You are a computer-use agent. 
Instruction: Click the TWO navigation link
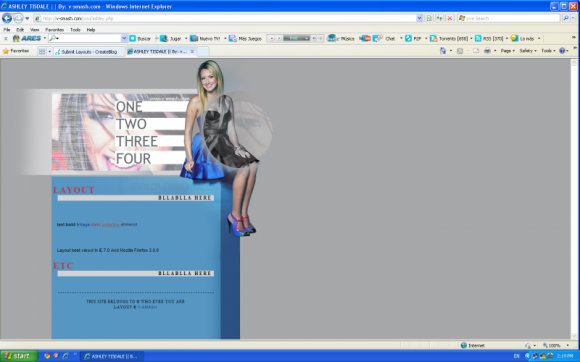[131, 124]
